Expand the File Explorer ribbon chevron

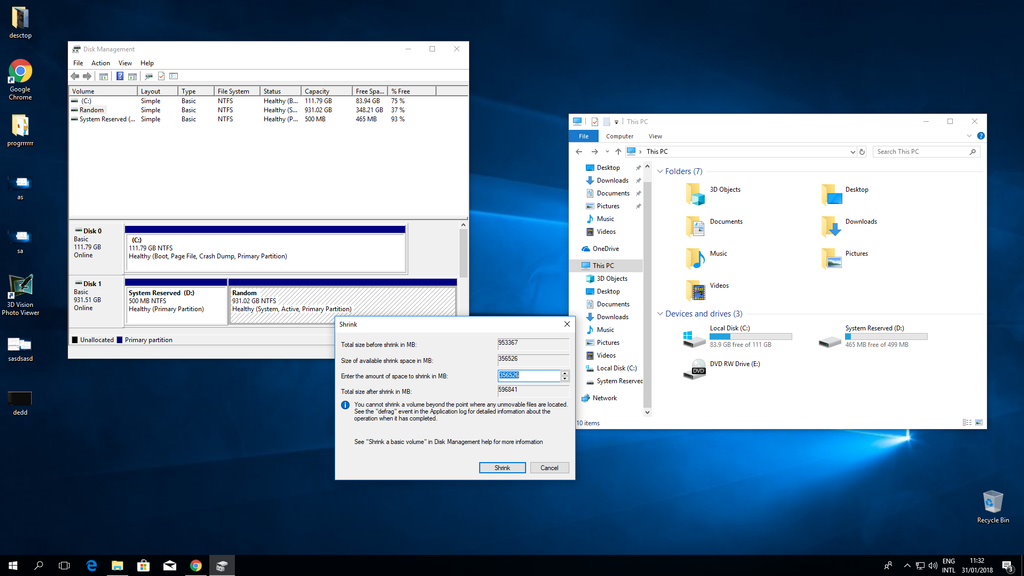968,136
